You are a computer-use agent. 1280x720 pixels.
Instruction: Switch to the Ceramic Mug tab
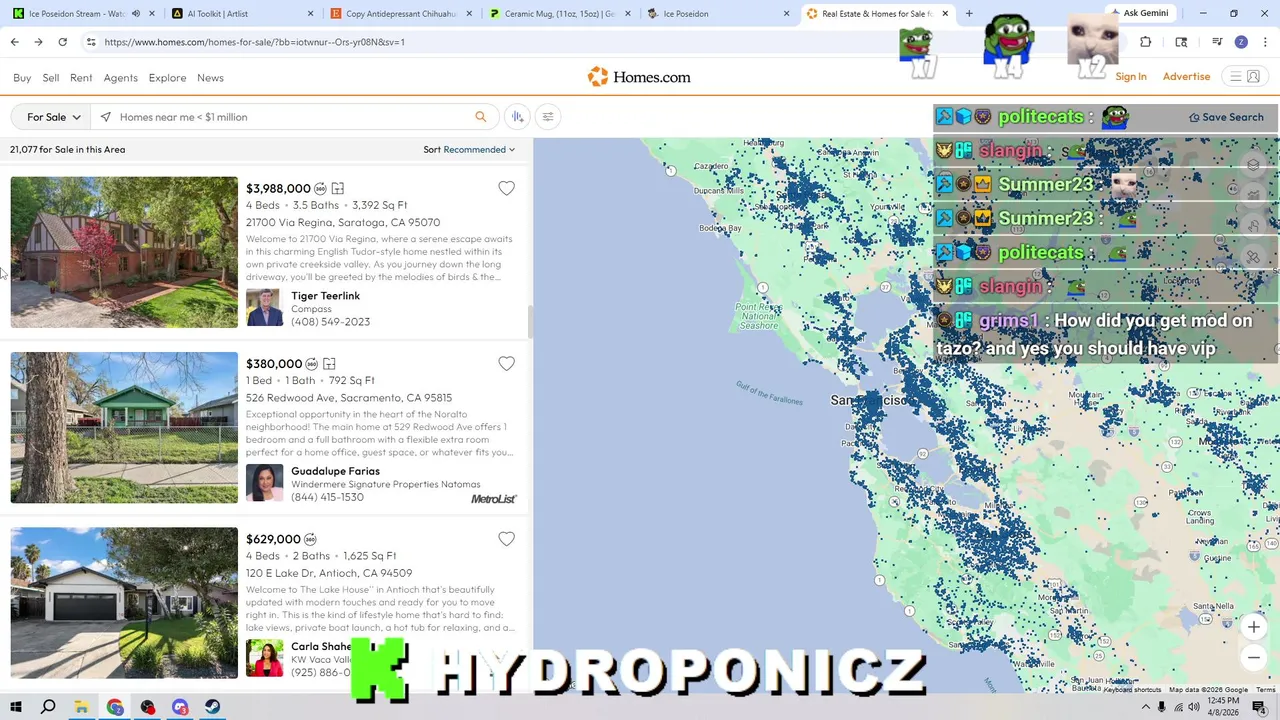tap(560, 13)
